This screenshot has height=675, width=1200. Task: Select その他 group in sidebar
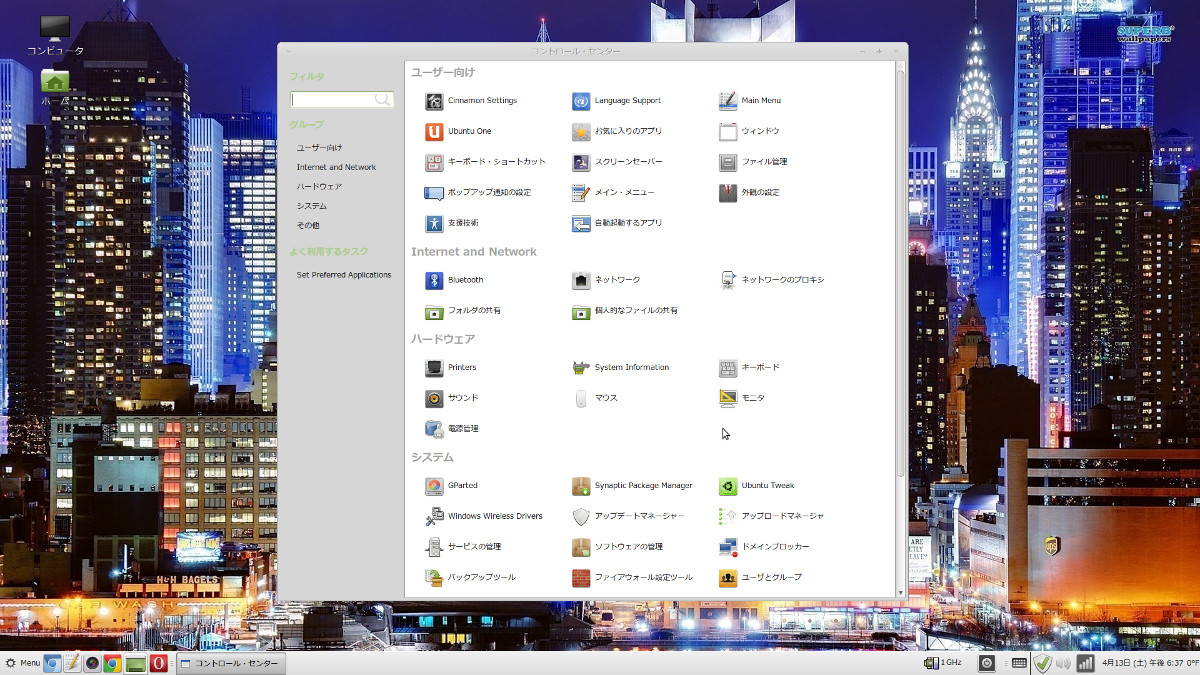click(x=308, y=225)
